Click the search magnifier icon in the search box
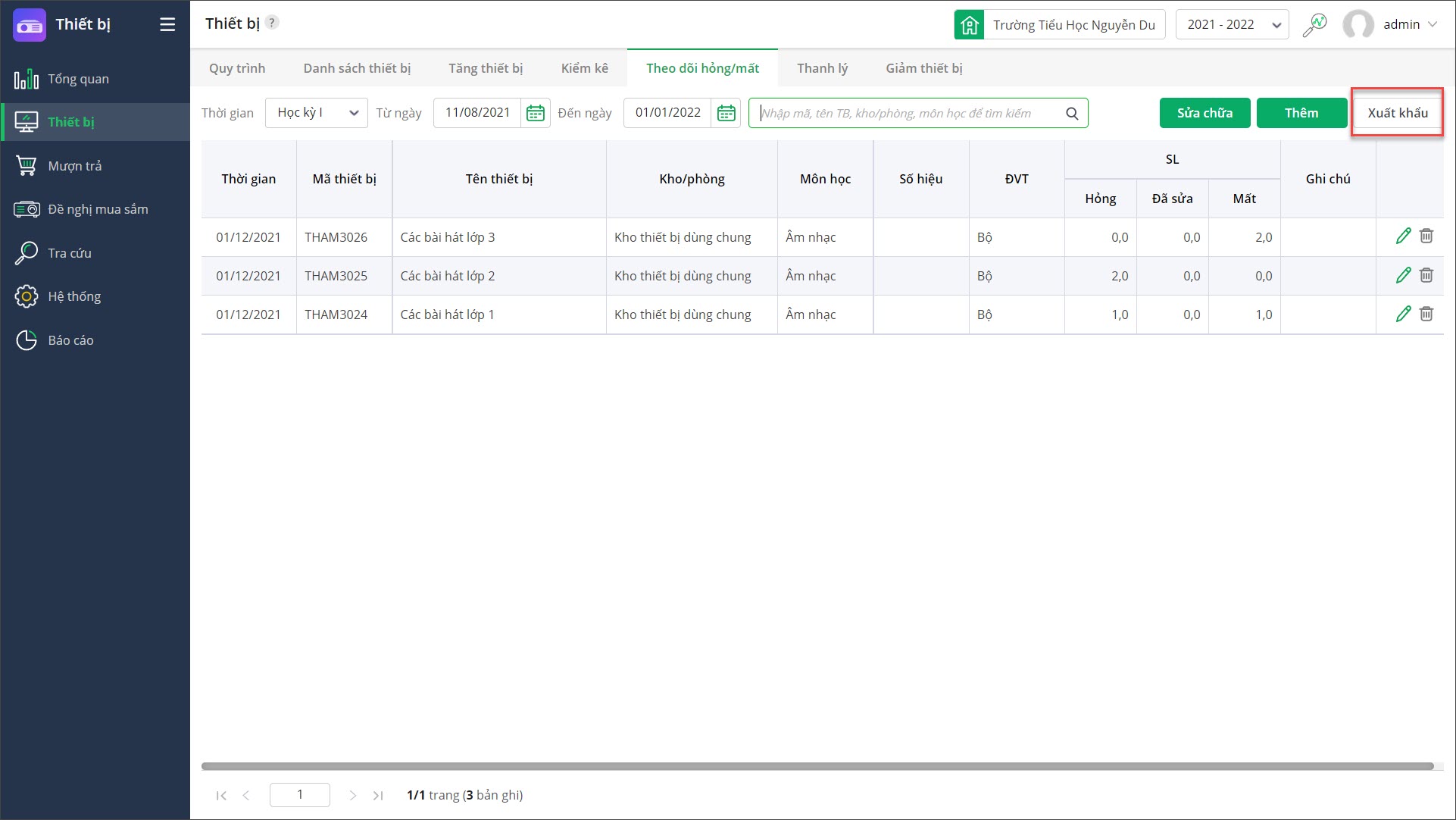The height and width of the screenshot is (820, 1456). [1072, 113]
